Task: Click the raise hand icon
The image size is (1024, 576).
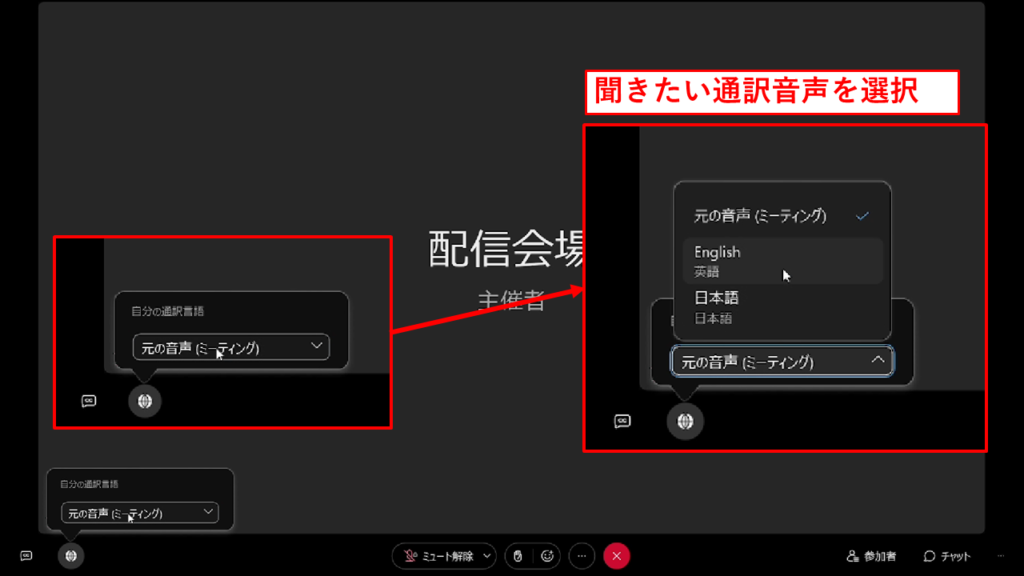Action: click(x=517, y=556)
